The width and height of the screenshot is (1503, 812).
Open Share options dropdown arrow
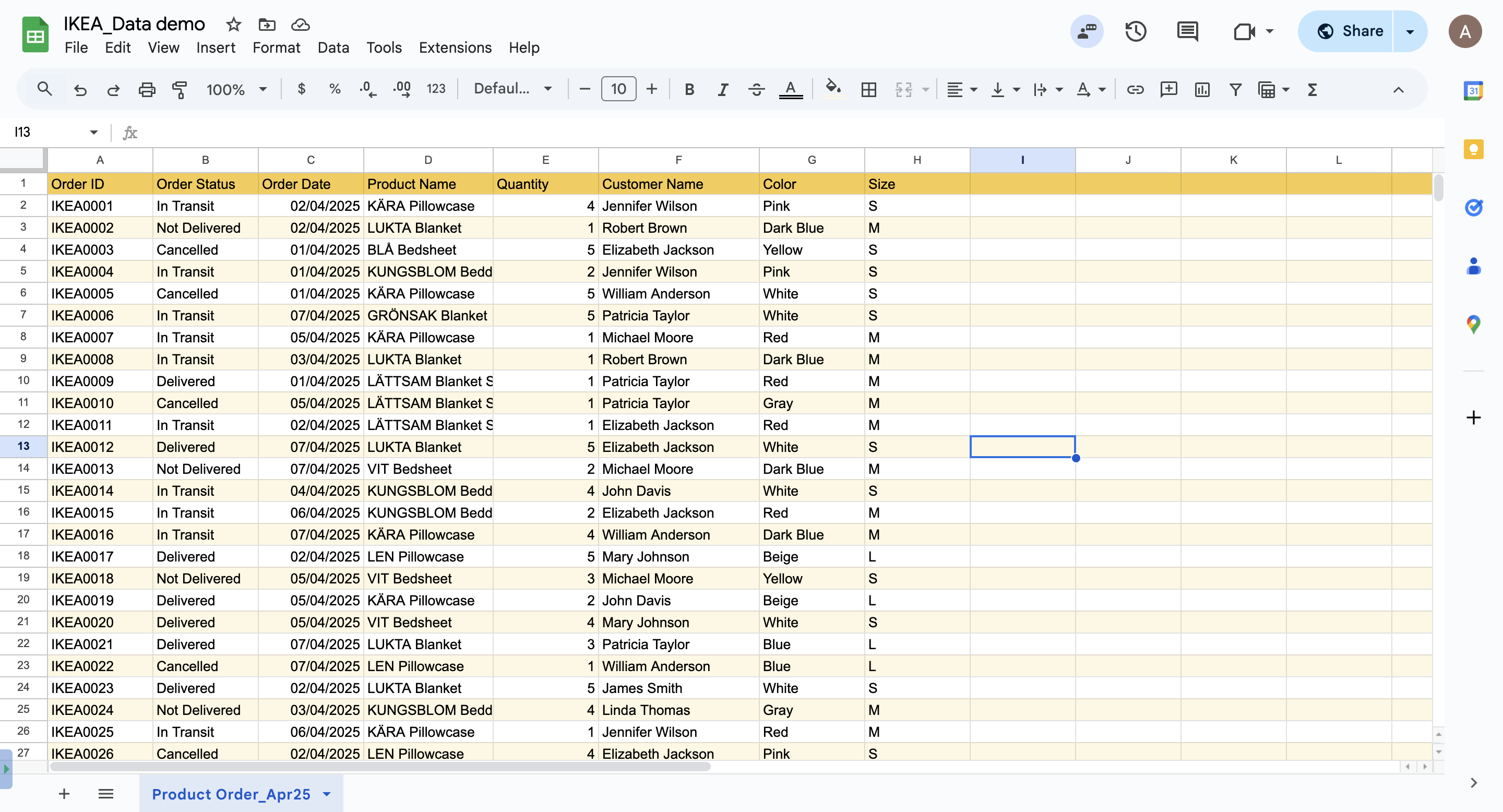coord(1410,31)
